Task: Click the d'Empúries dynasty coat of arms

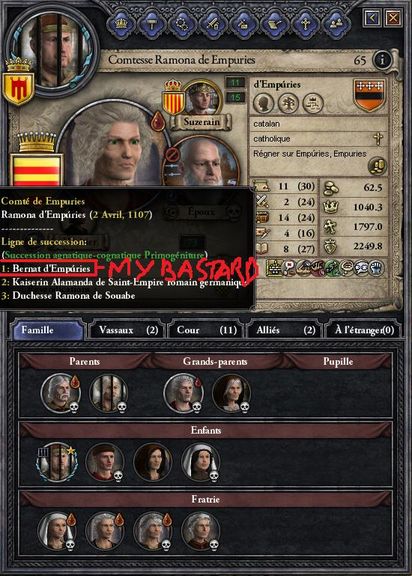Action: click(370, 95)
